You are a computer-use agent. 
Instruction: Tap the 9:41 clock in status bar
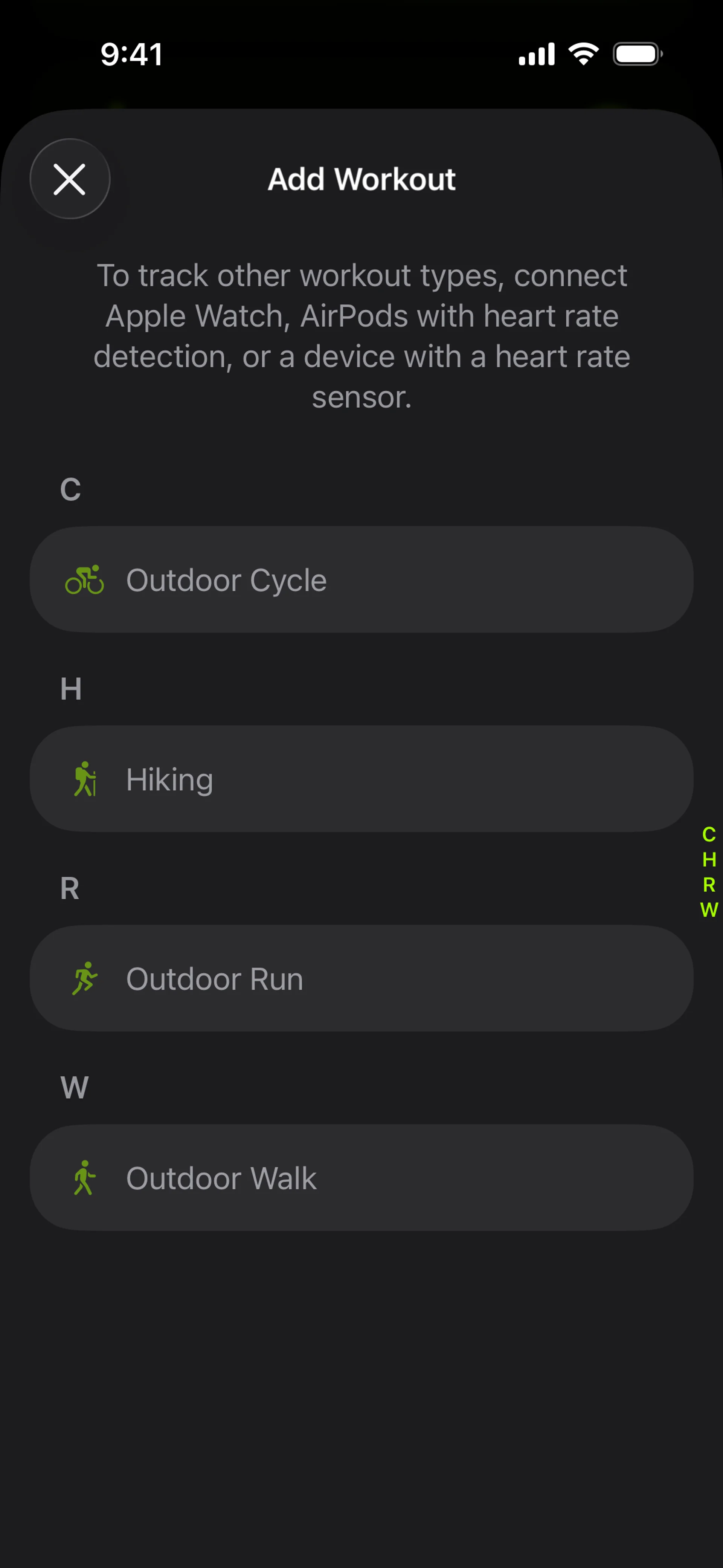pos(131,54)
